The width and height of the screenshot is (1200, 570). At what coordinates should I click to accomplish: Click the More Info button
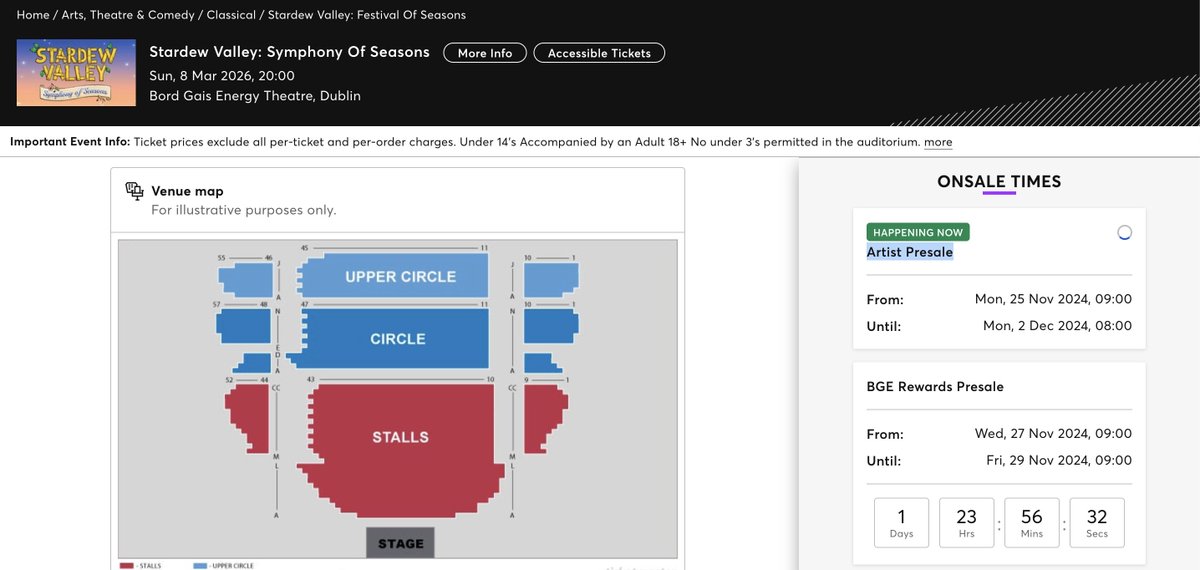pyautogui.click(x=485, y=53)
